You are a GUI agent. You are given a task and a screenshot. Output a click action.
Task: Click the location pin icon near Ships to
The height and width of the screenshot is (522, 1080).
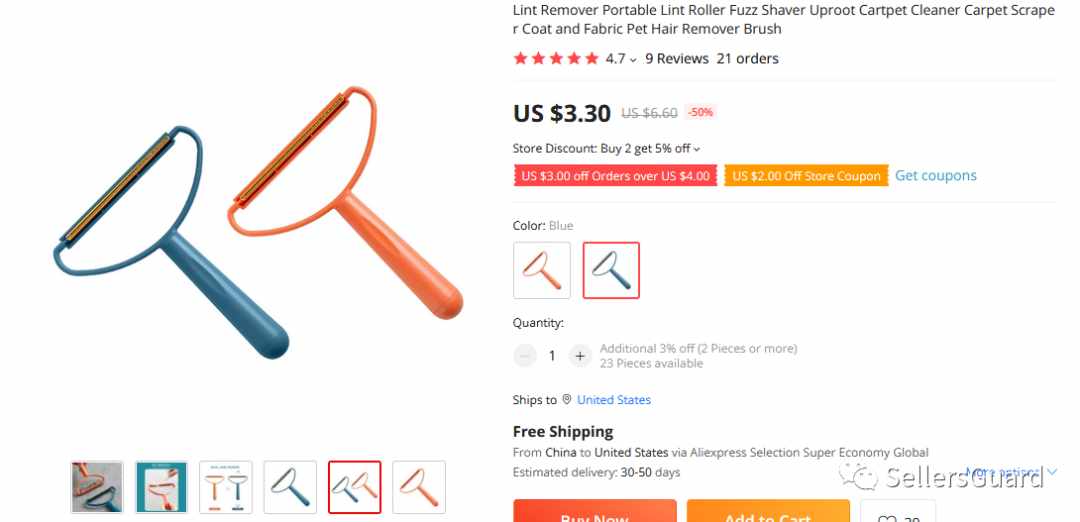coord(567,399)
